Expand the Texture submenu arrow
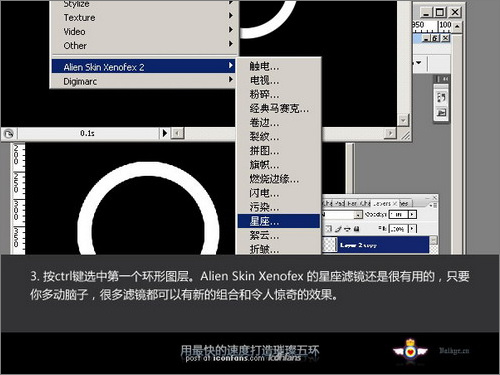The height and width of the screenshot is (375, 500). [x=230, y=15]
